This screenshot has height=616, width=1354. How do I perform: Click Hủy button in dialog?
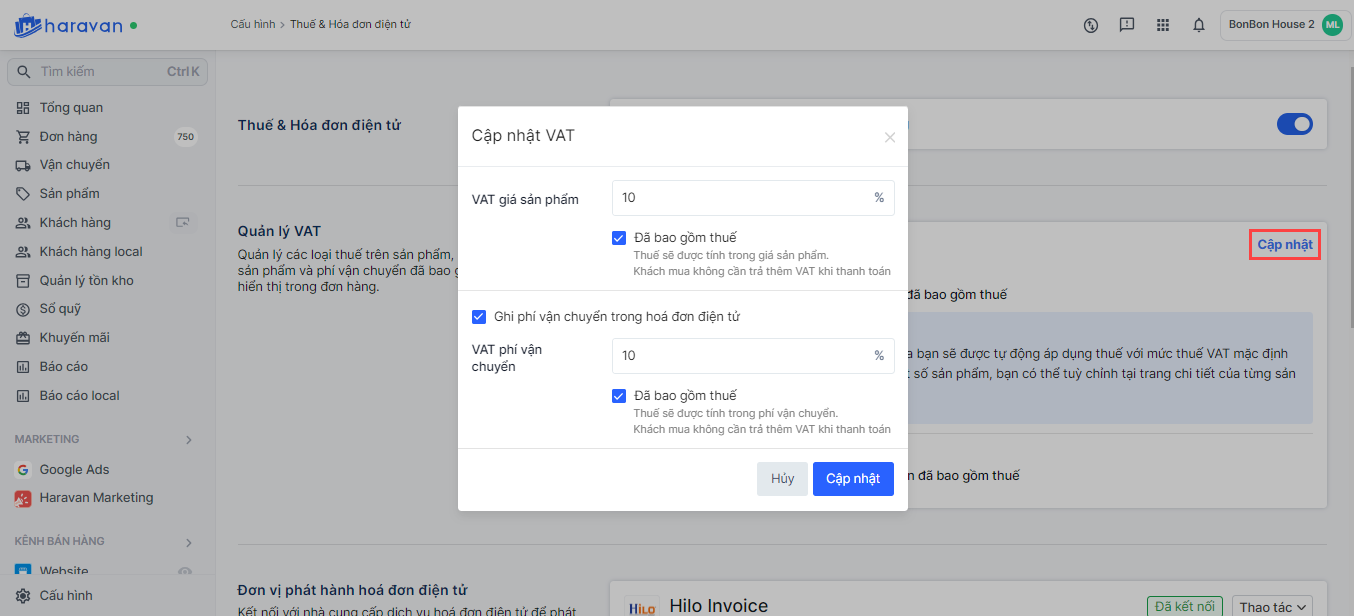coord(782,479)
